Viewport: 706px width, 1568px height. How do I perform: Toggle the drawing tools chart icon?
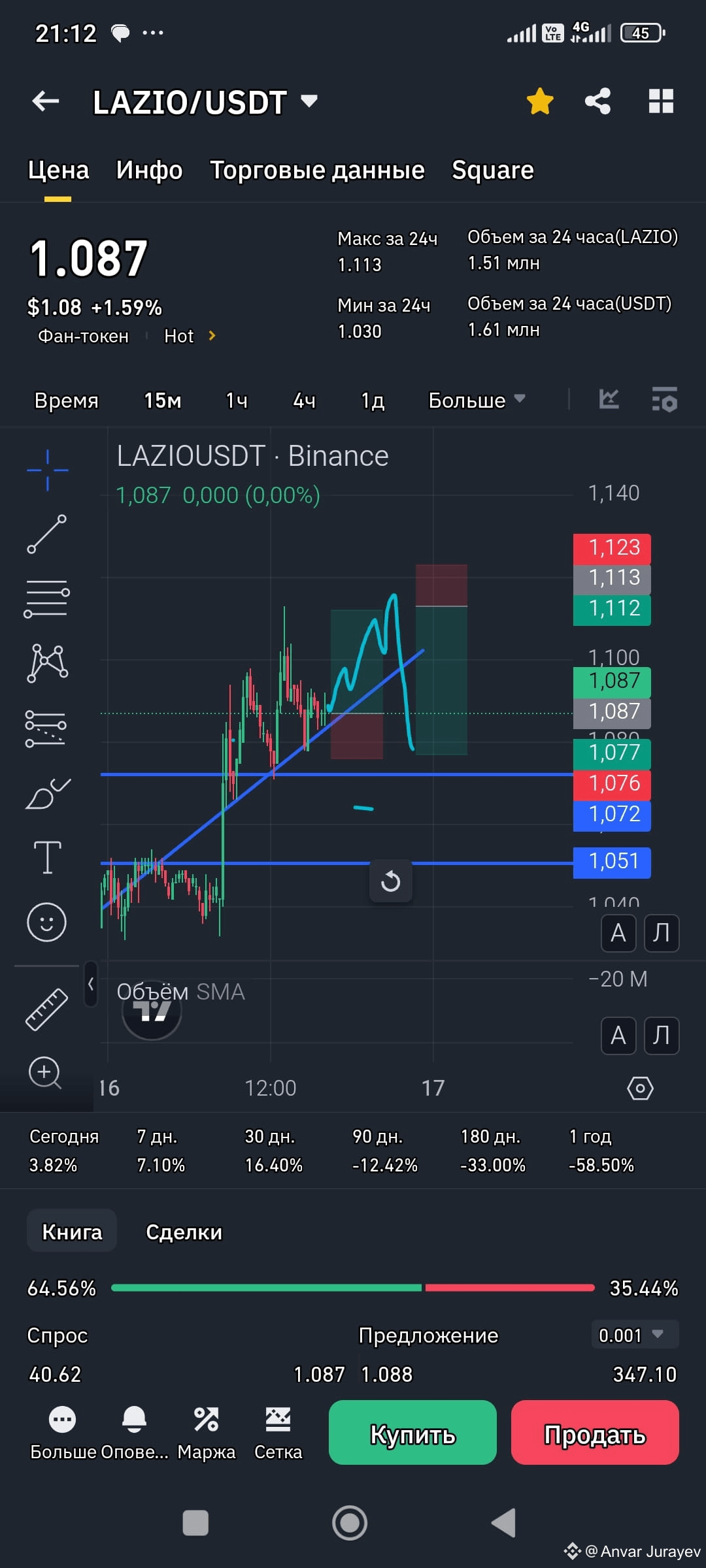609,399
